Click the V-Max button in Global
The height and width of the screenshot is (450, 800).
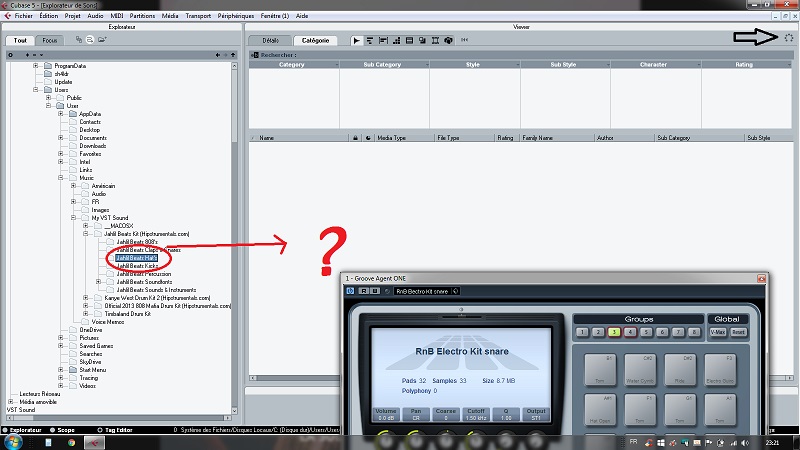pos(717,331)
